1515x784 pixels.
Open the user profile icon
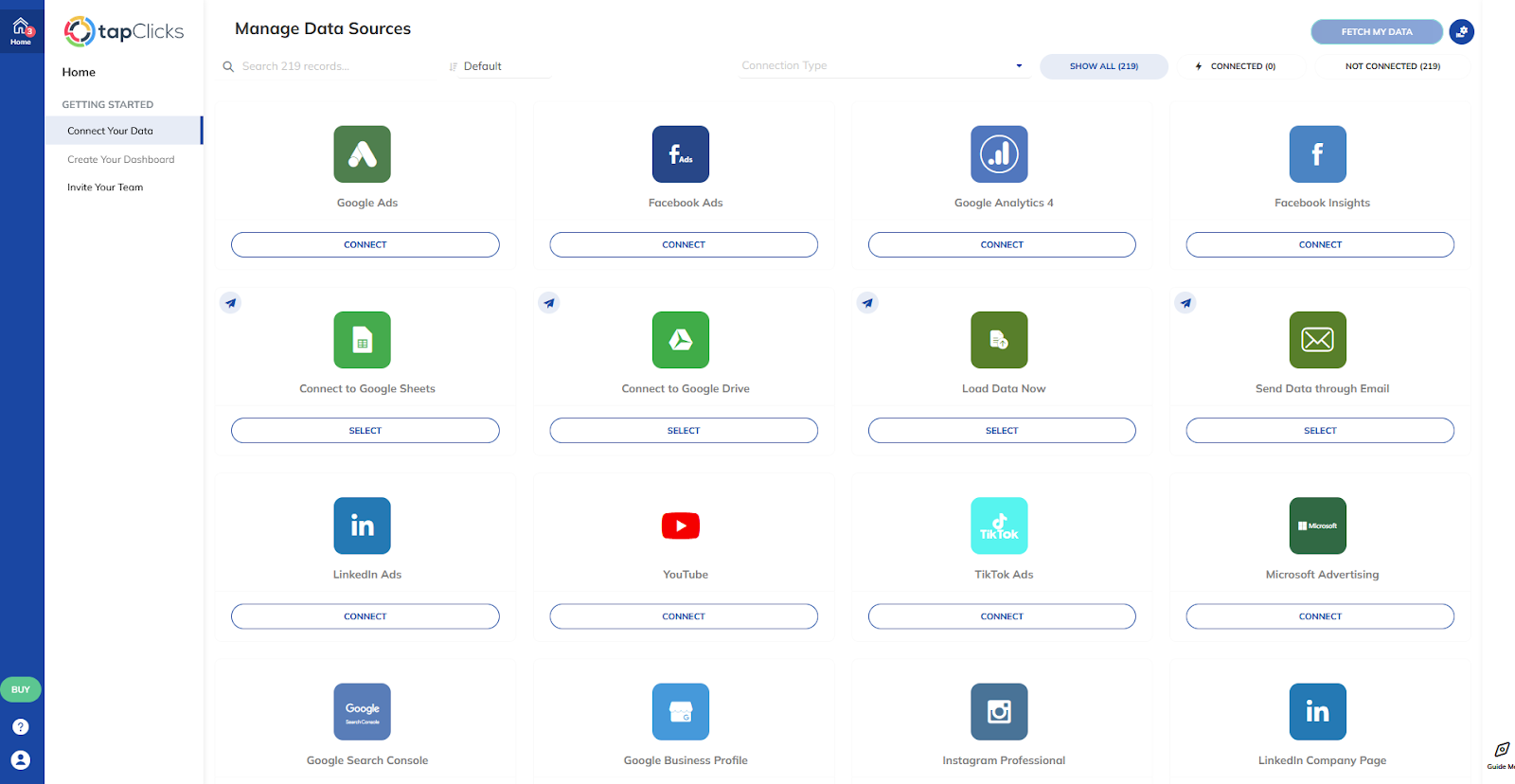21,760
